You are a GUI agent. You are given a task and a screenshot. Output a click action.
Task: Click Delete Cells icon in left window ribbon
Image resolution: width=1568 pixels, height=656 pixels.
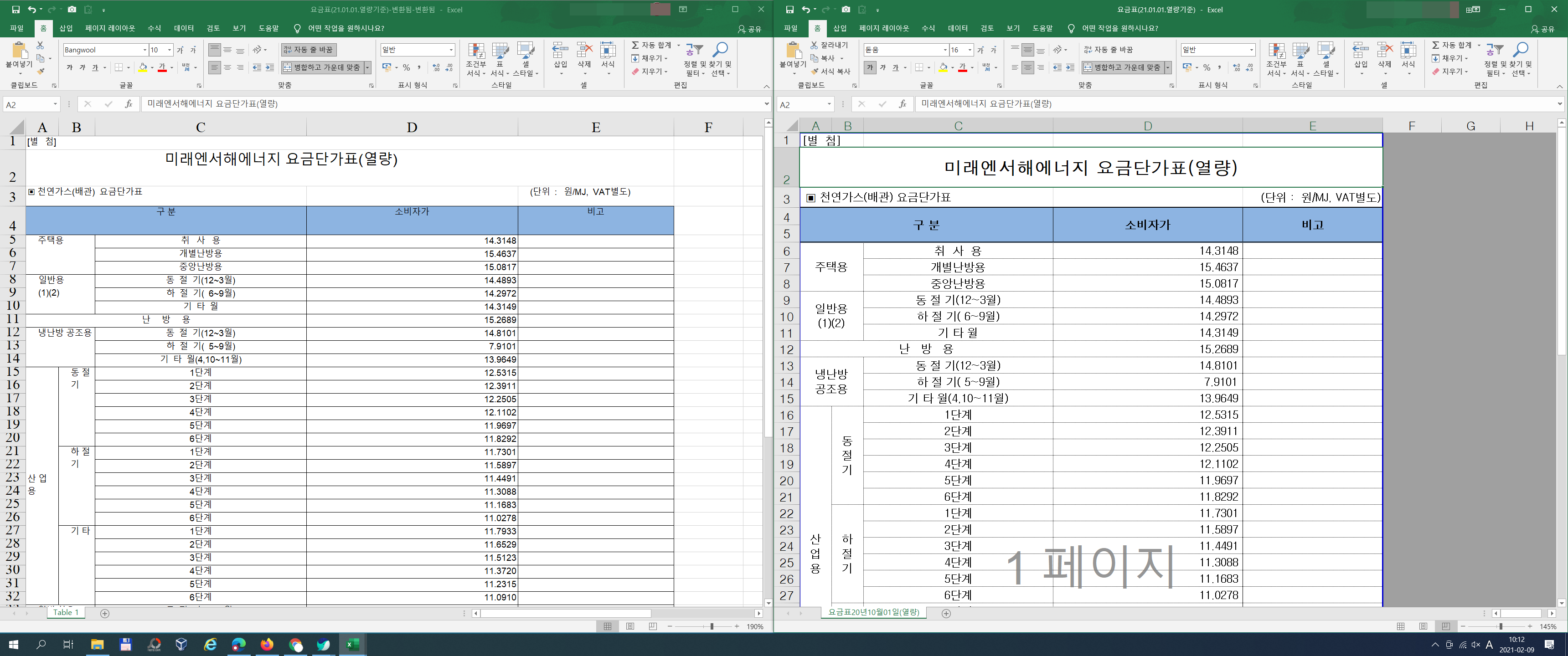(584, 51)
